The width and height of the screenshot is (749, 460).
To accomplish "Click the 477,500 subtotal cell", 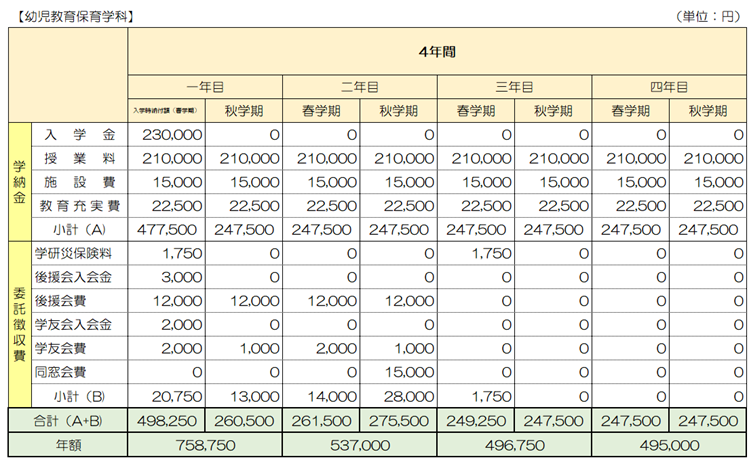I will 167,230.
